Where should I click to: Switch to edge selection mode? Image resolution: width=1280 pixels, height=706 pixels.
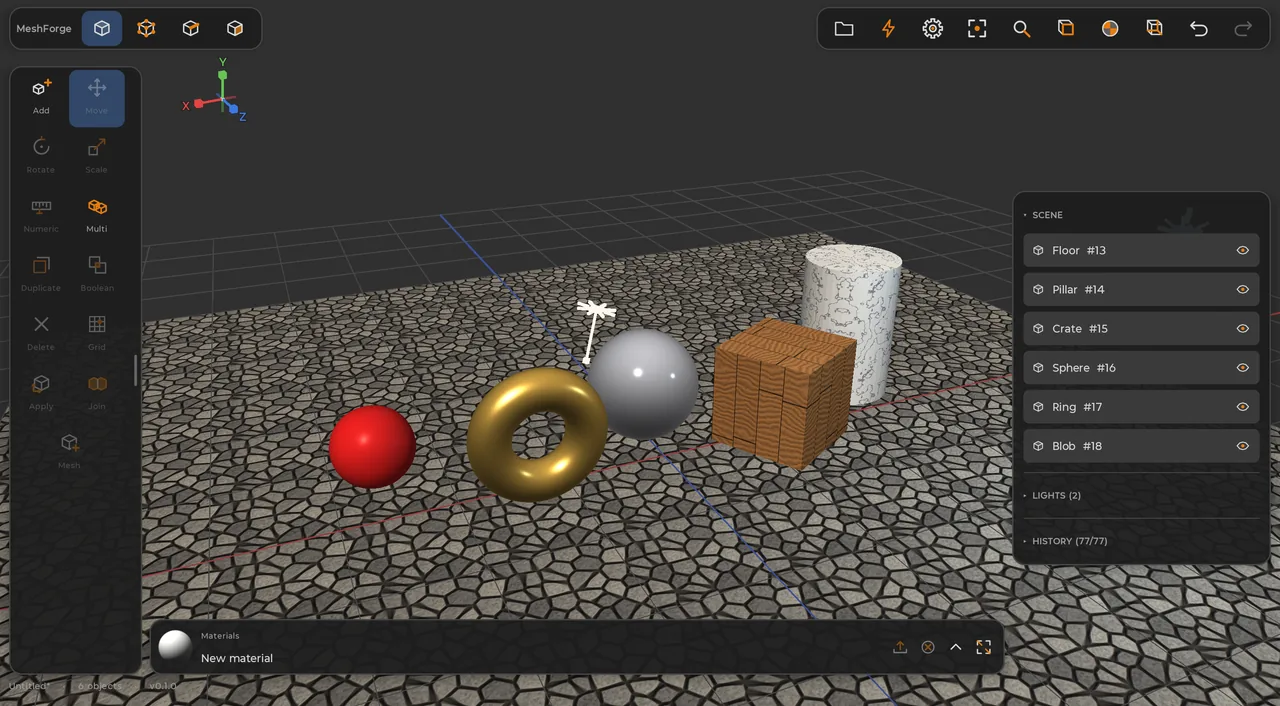click(190, 29)
